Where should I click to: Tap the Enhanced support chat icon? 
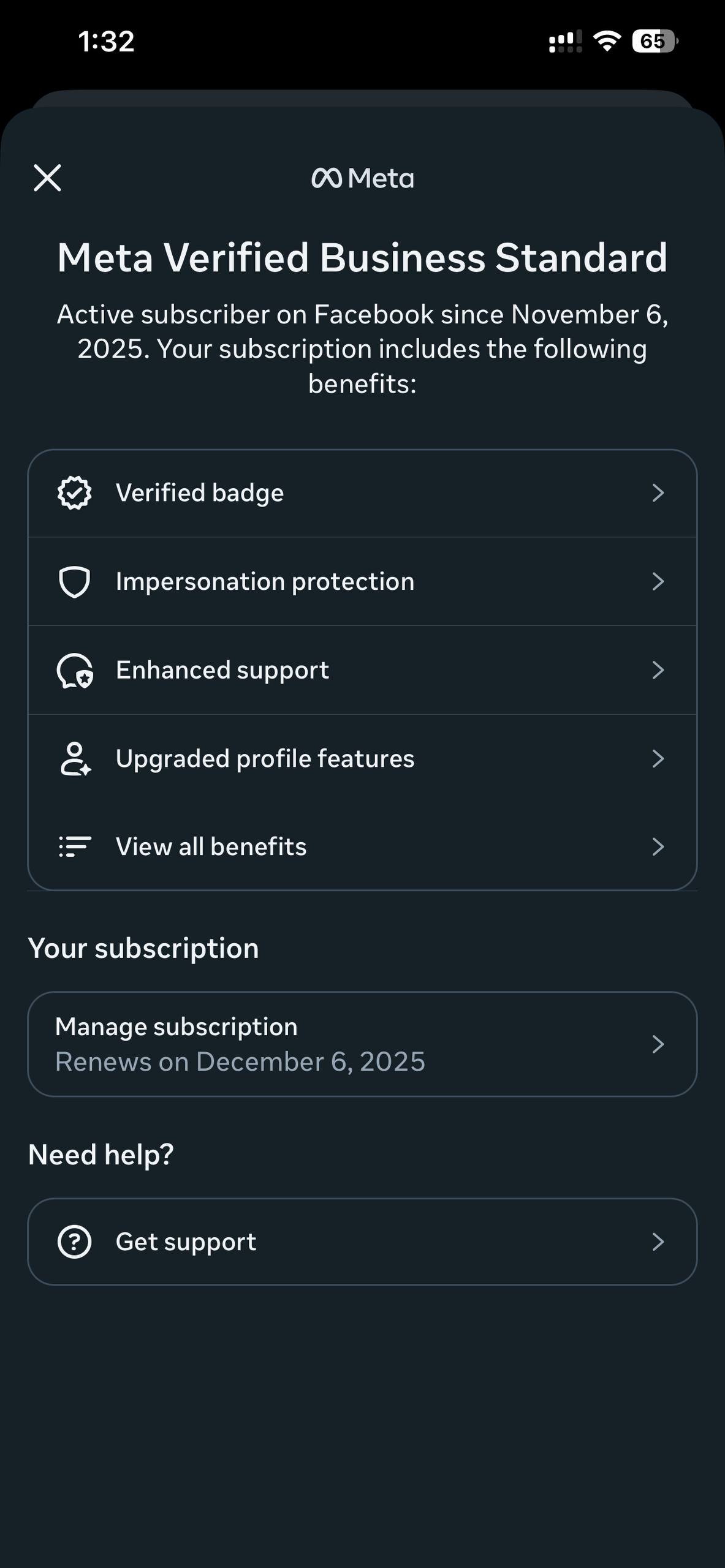point(75,671)
